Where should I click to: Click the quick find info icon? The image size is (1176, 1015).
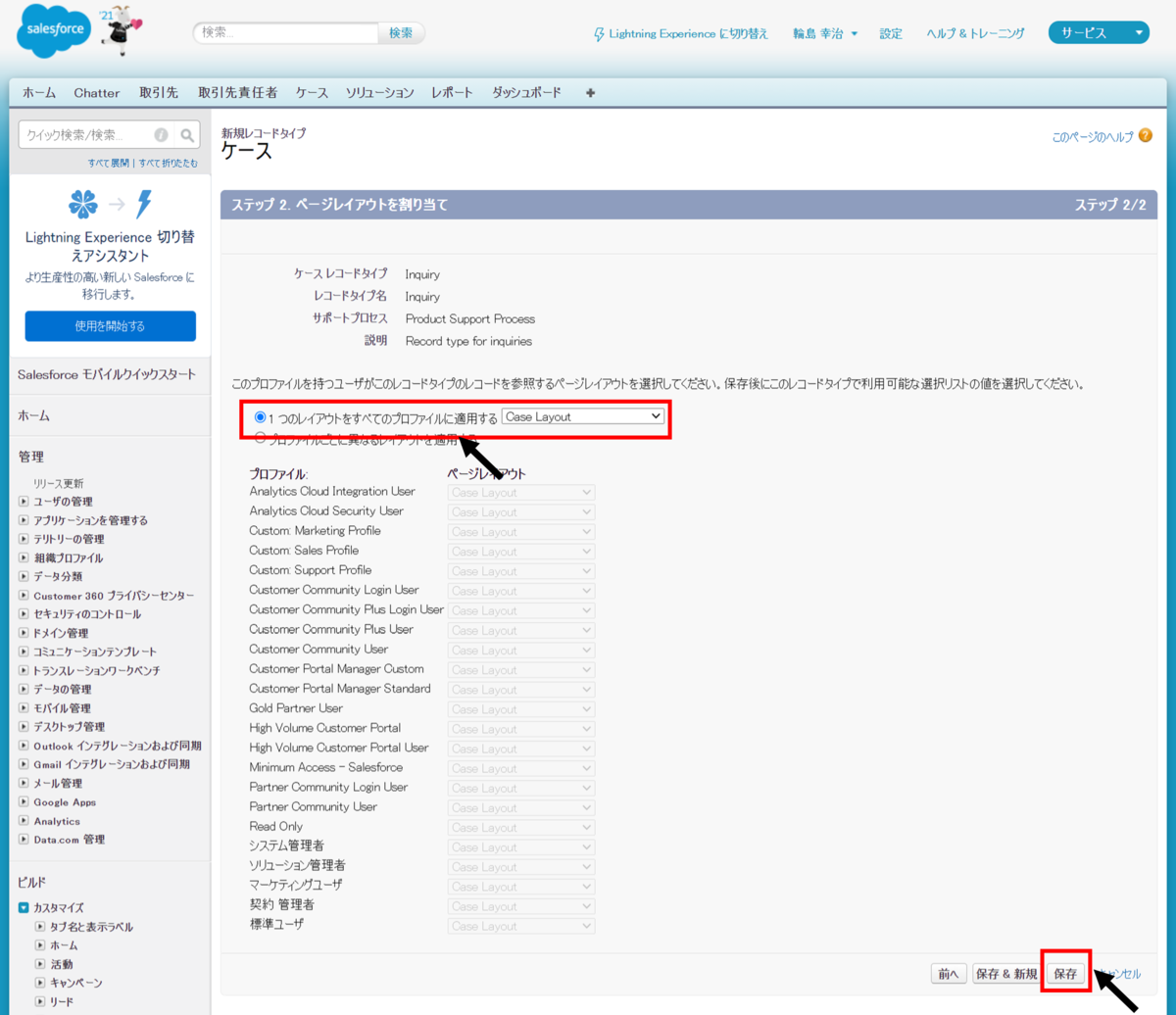click(162, 135)
